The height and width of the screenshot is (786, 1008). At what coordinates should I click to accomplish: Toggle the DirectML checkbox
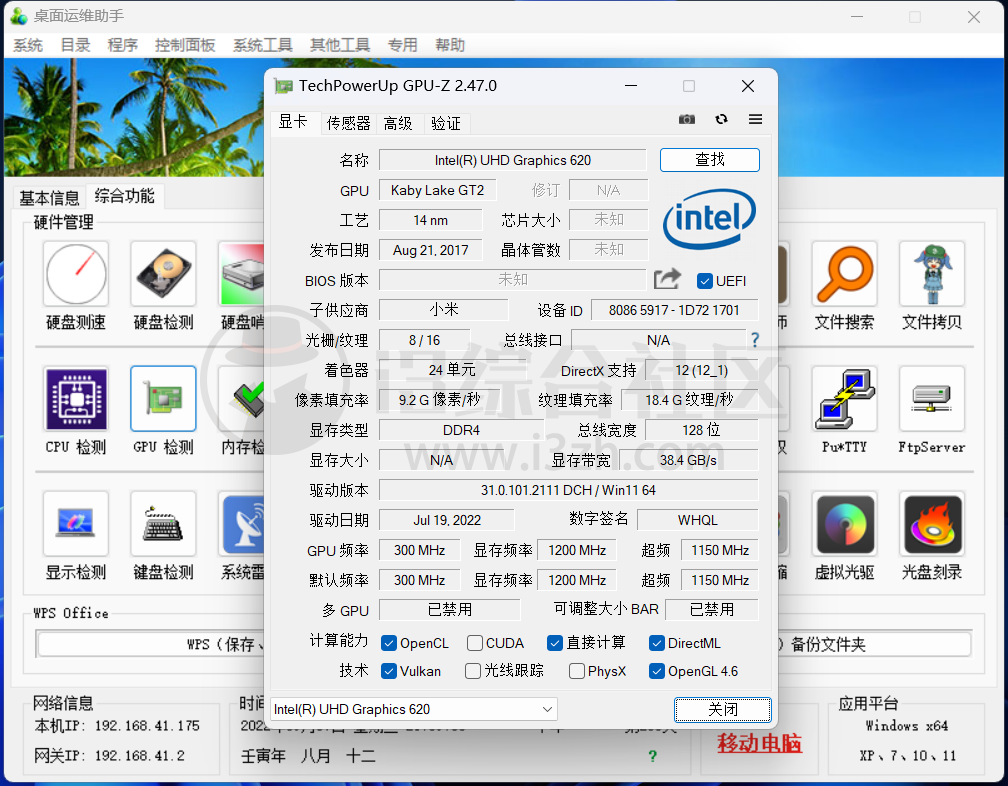pos(656,643)
